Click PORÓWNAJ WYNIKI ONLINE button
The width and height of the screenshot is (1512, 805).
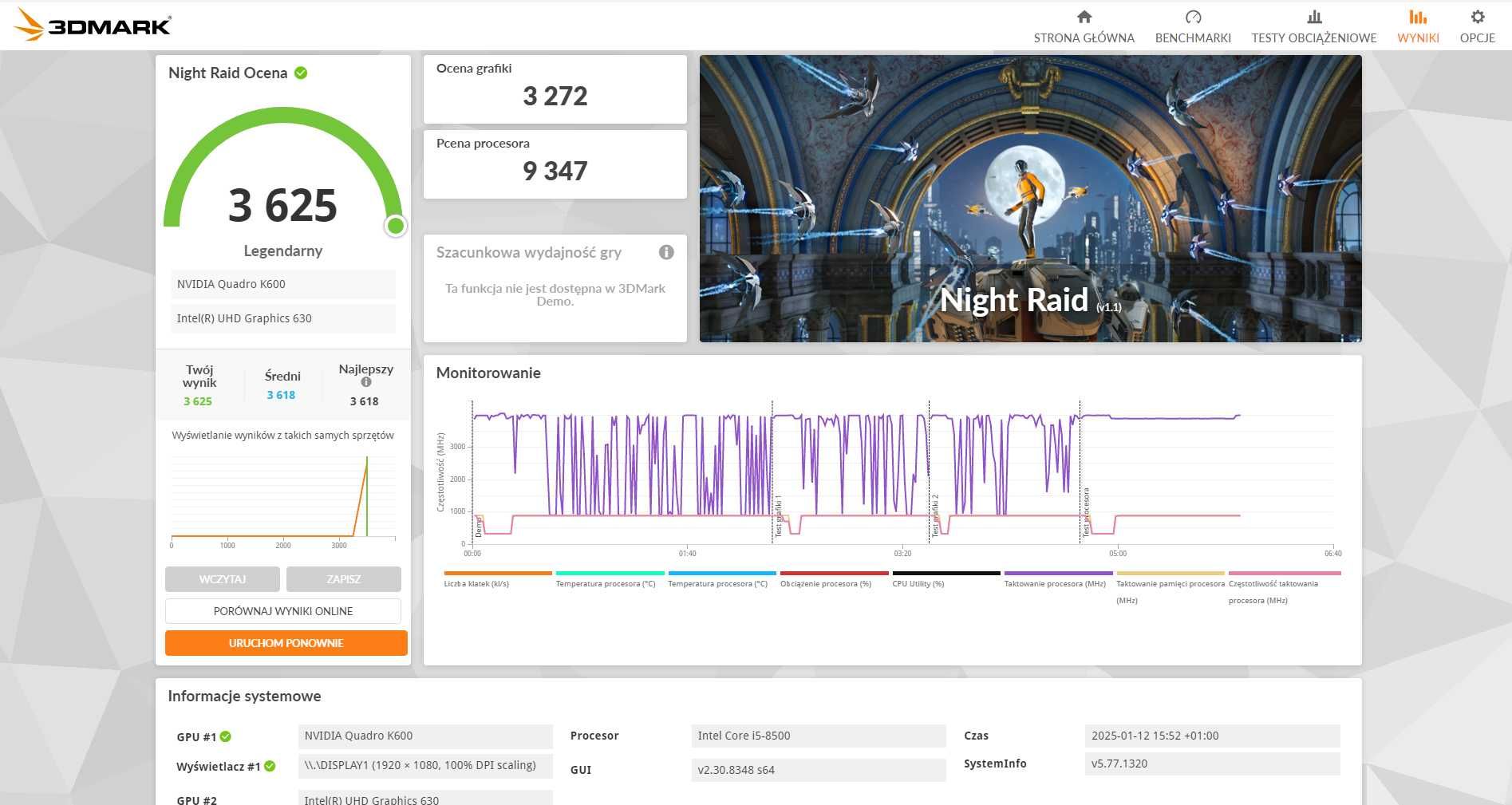283,611
